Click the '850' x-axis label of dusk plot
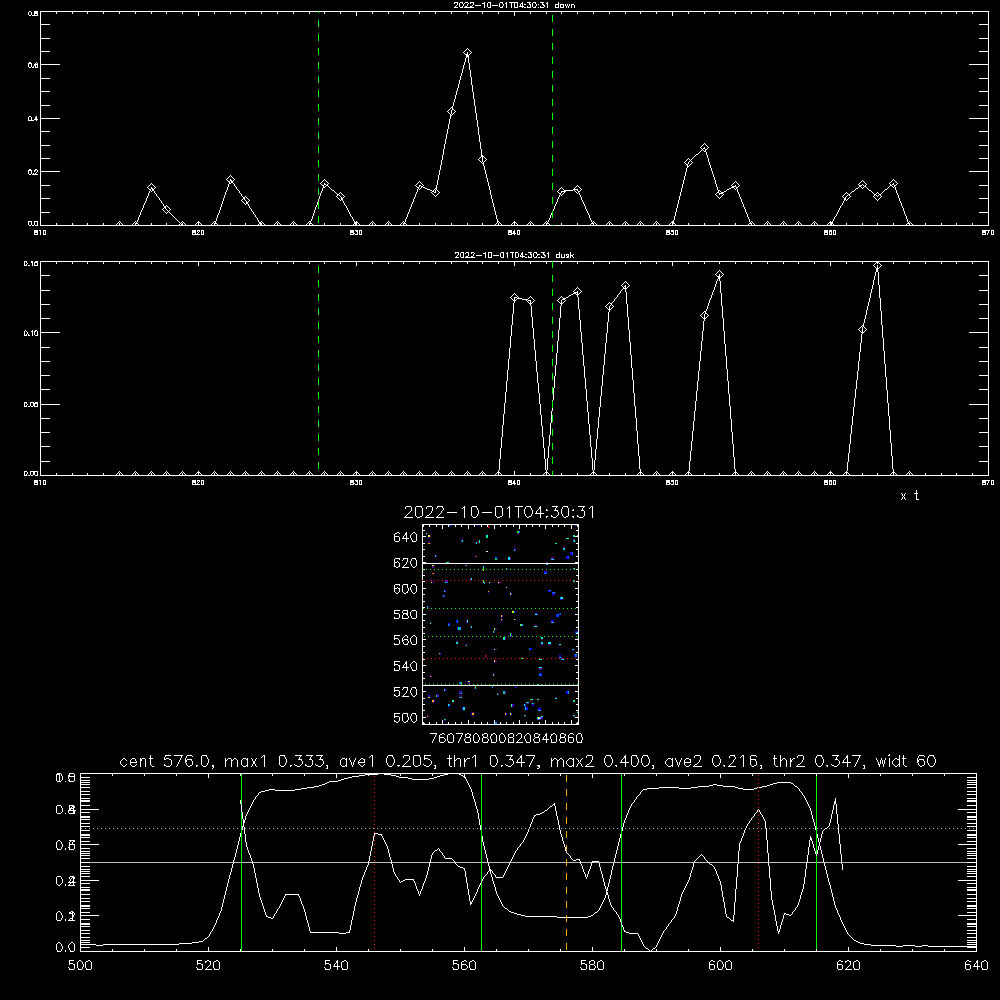Screen dimensions: 1000x1000 (x=672, y=483)
